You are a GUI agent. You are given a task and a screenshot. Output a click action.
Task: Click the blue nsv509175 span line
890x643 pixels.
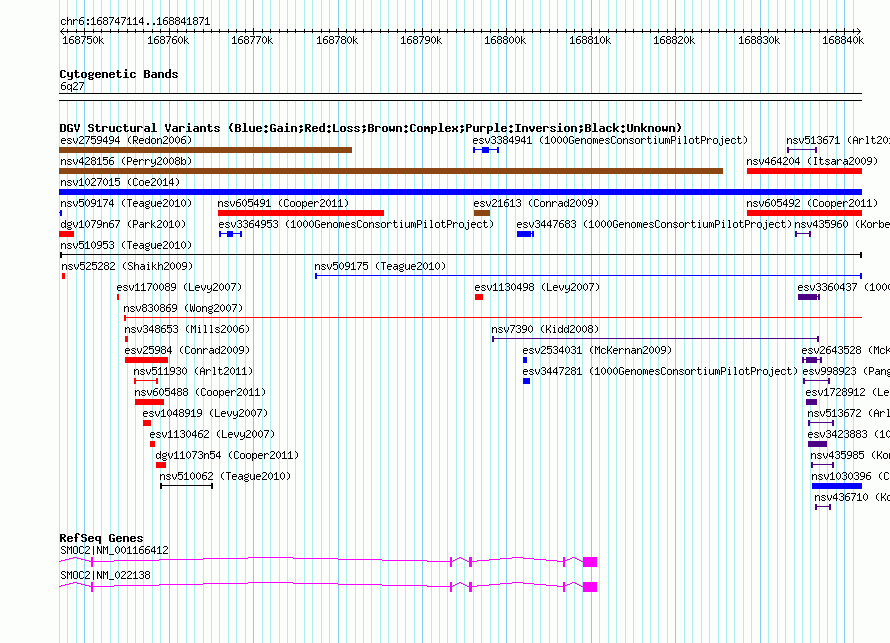(x=589, y=276)
